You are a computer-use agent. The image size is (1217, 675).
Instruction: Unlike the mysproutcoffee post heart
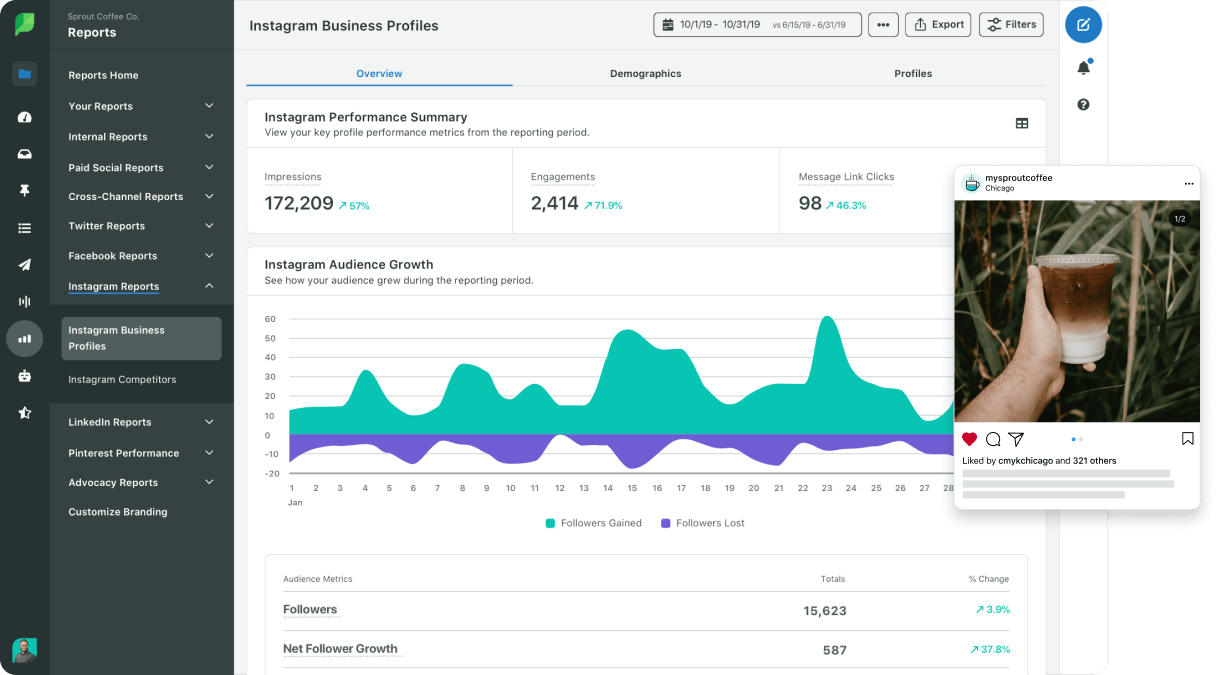tap(969, 438)
